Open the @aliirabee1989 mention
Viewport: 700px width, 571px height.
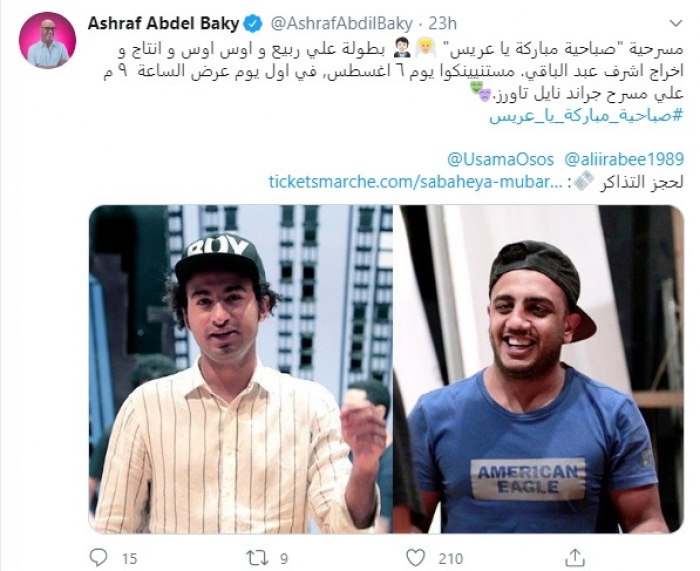[x=624, y=159]
